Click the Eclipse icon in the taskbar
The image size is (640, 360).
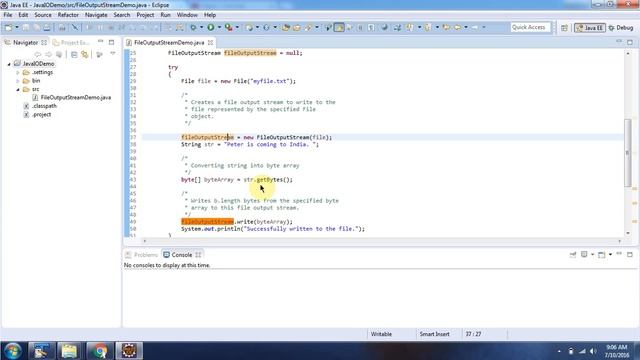coord(129,351)
